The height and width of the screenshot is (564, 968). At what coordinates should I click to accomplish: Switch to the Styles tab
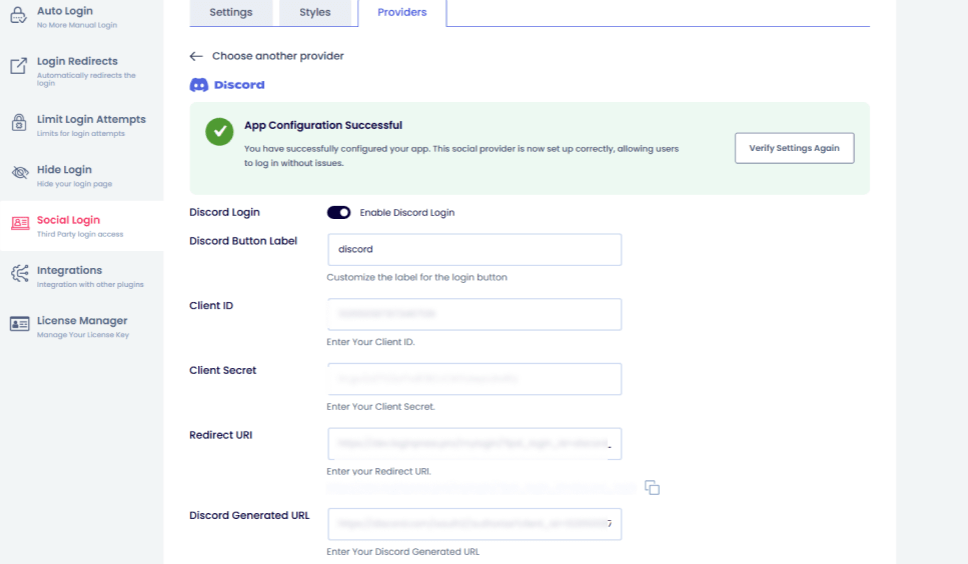[315, 12]
